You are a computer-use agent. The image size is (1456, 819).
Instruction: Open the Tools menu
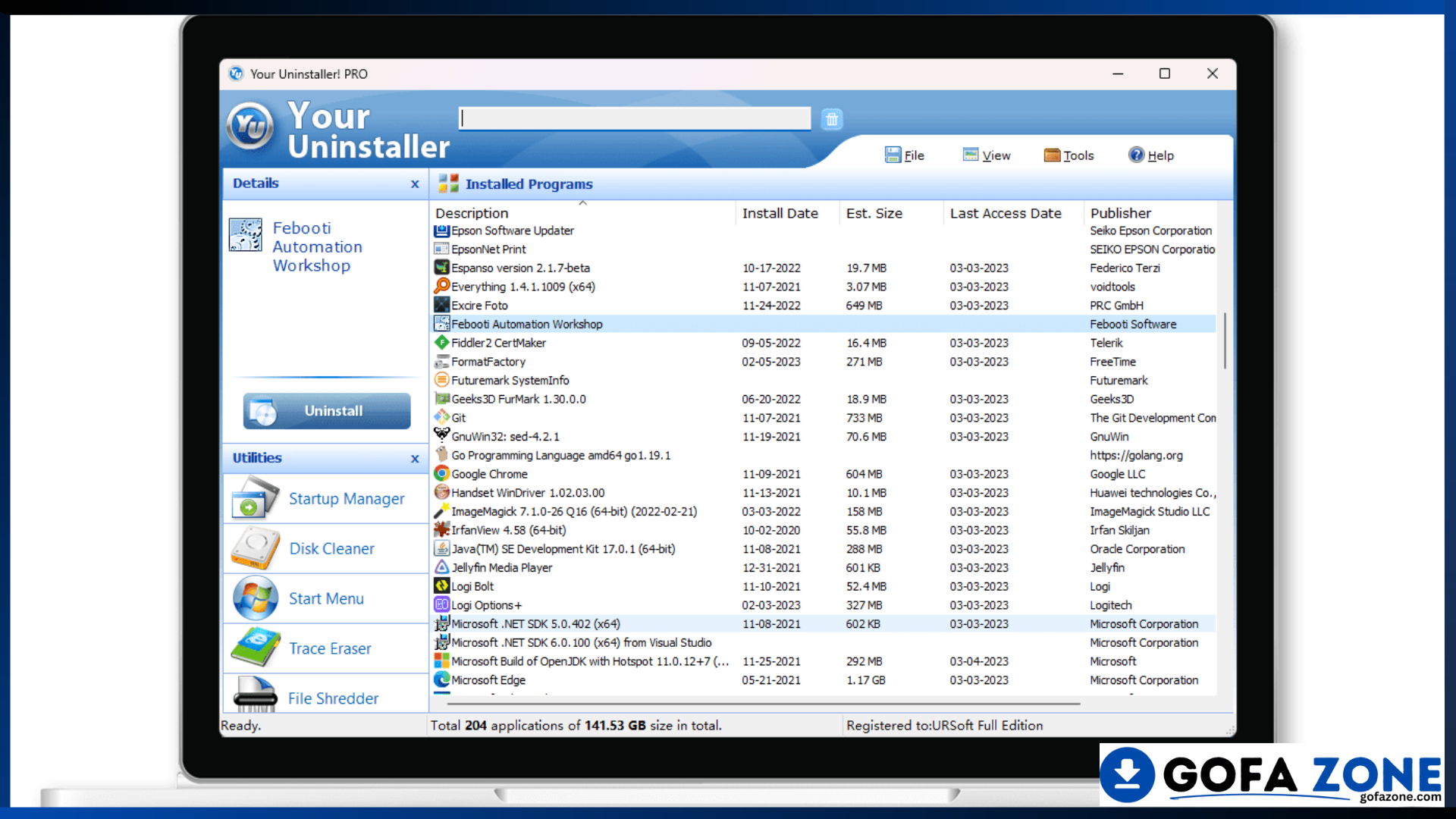click(1068, 155)
